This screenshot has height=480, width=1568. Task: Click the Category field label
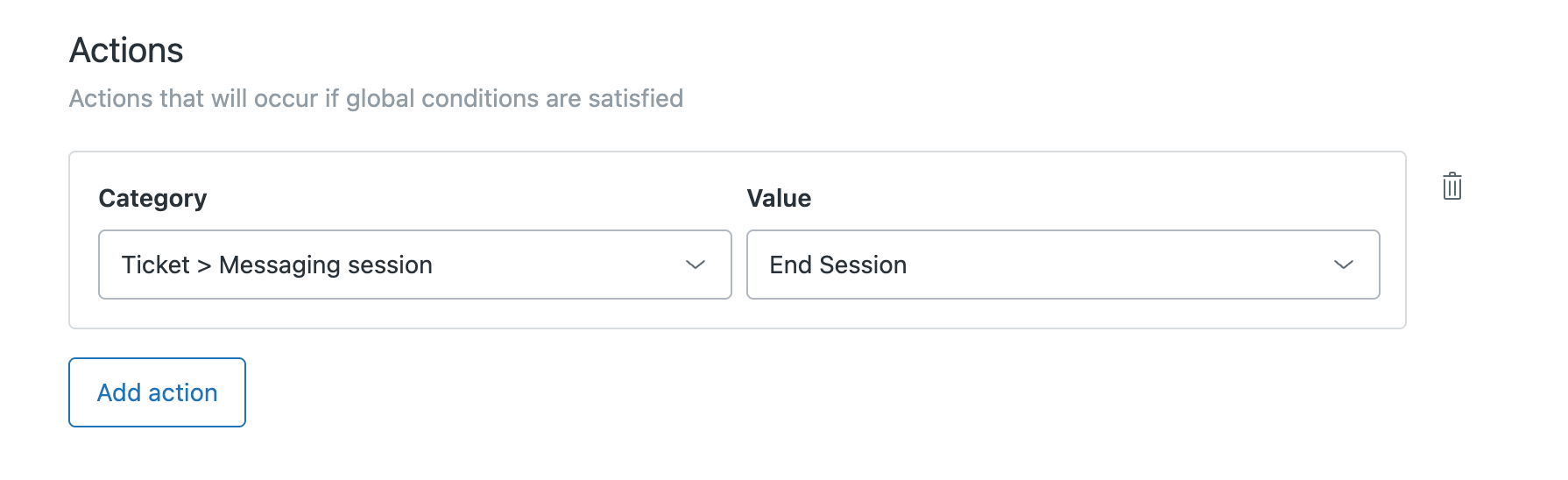point(152,199)
